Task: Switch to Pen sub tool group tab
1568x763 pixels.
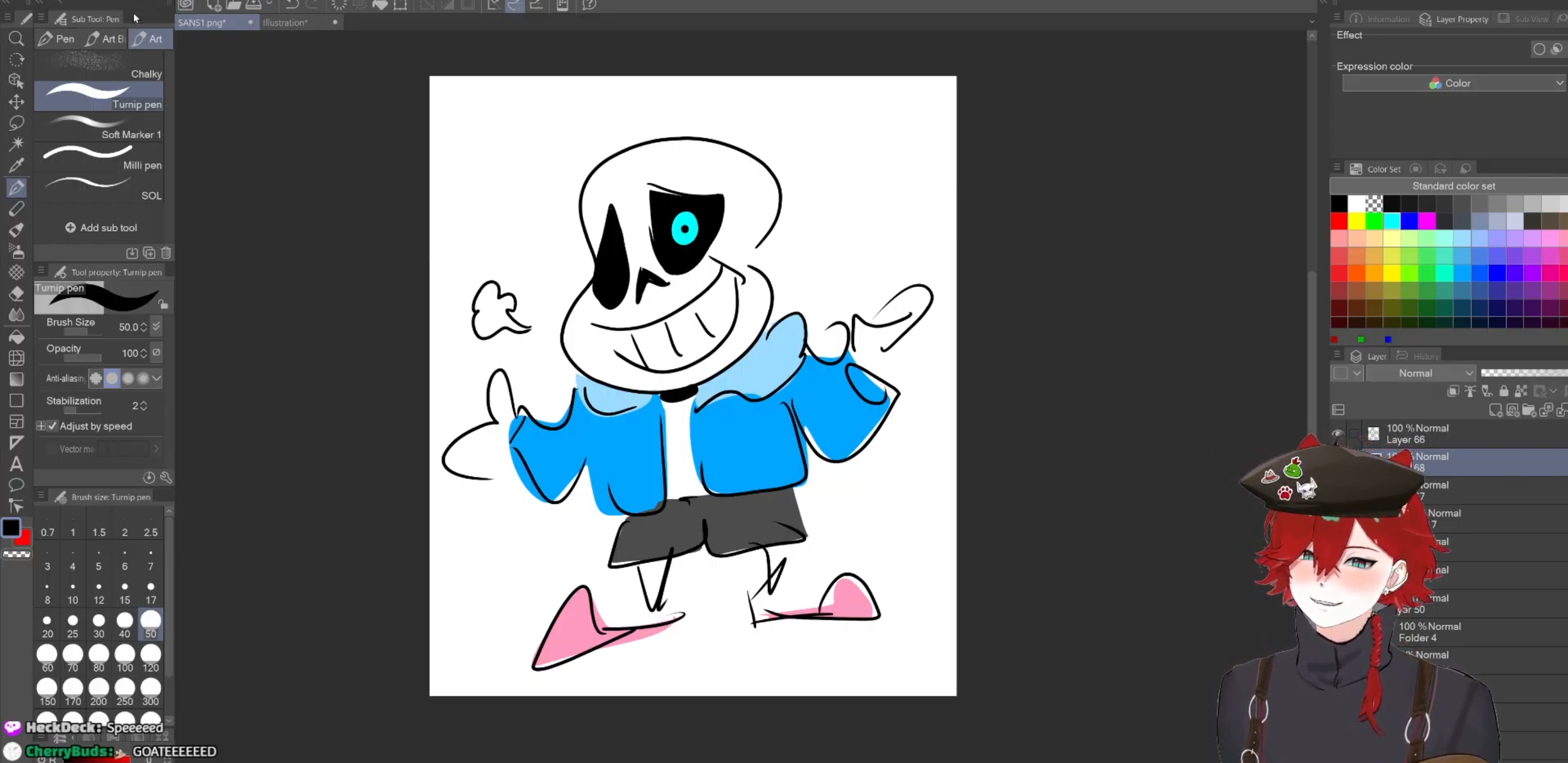Action: 57,39
